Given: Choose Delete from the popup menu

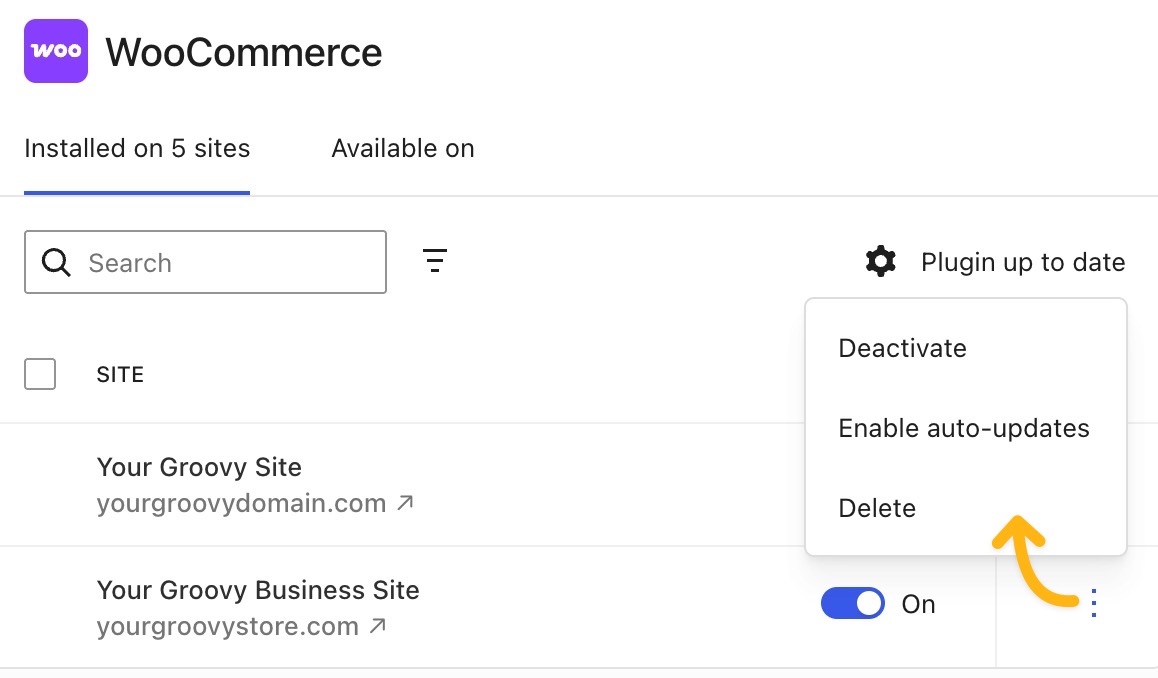Looking at the screenshot, I should click(x=877, y=508).
